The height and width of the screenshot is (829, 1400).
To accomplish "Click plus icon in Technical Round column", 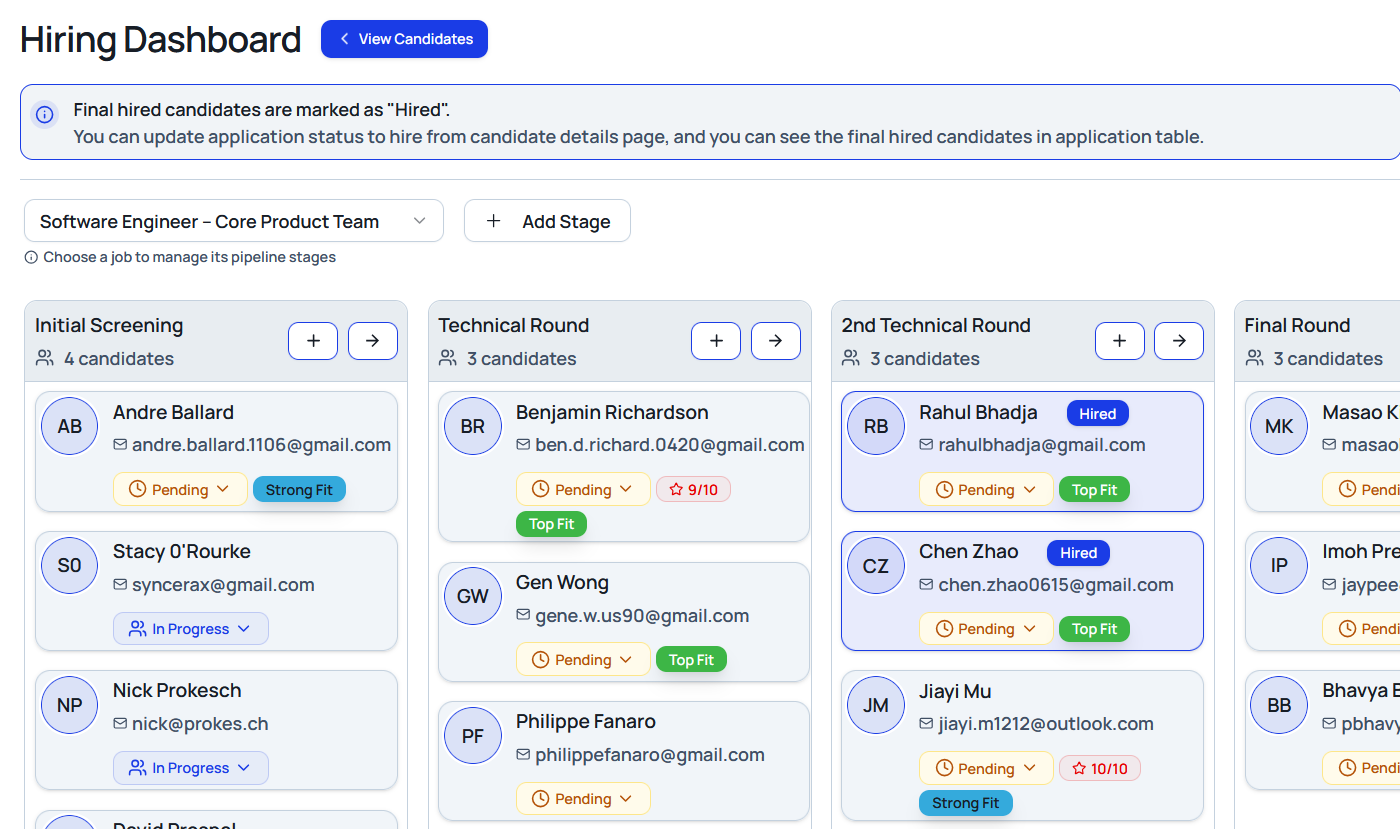I will click(x=716, y=341).
